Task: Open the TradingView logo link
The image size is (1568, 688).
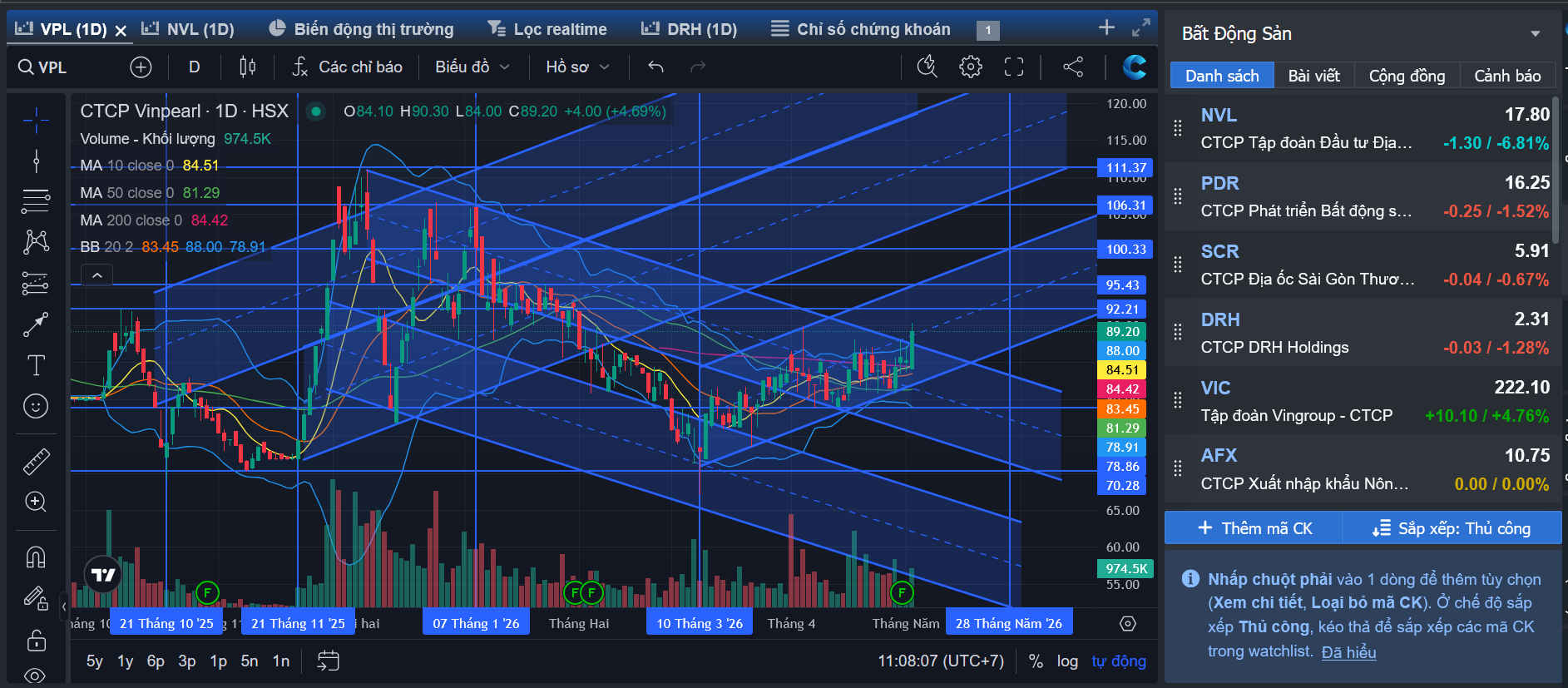Action: [103, 574]
